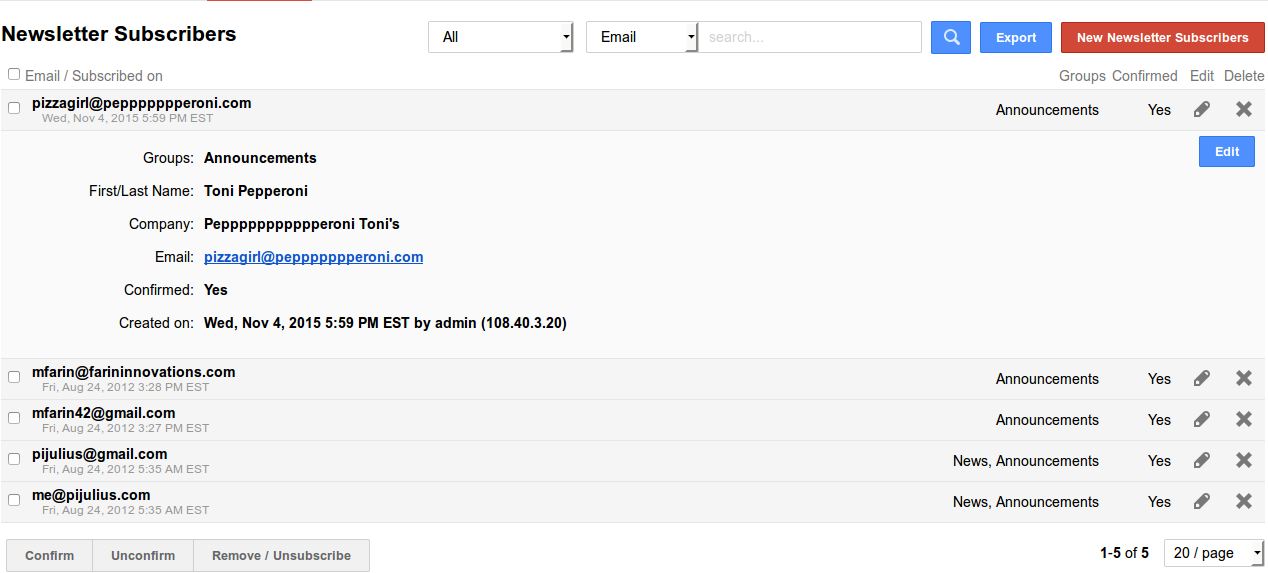The height and width of the screenshot is (573, 1268).
Task: Click pencil icon for mfarin@farininnovations.com
Action: (1202, 379)
